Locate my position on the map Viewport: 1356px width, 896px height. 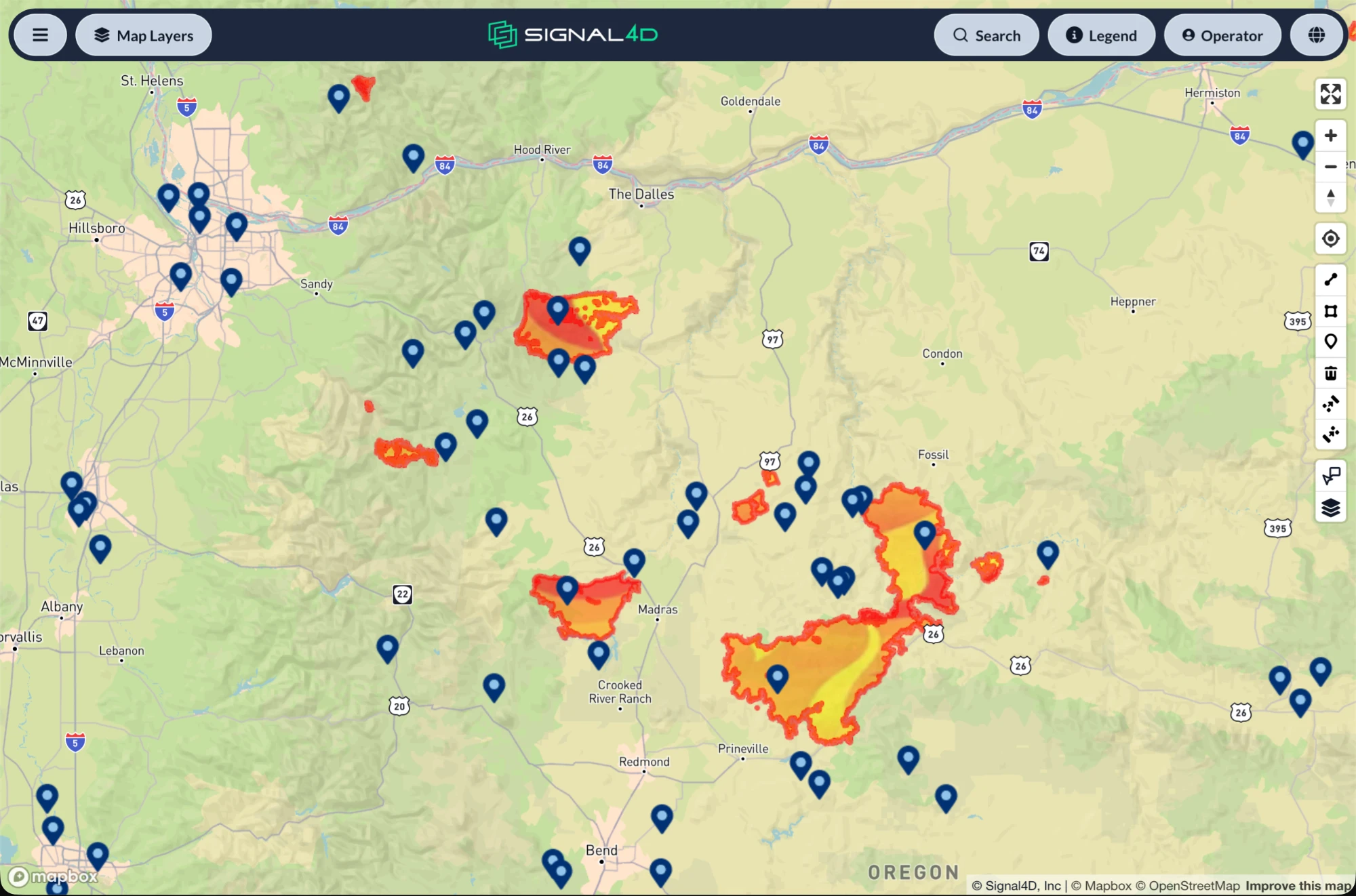tap(1330, 239)
